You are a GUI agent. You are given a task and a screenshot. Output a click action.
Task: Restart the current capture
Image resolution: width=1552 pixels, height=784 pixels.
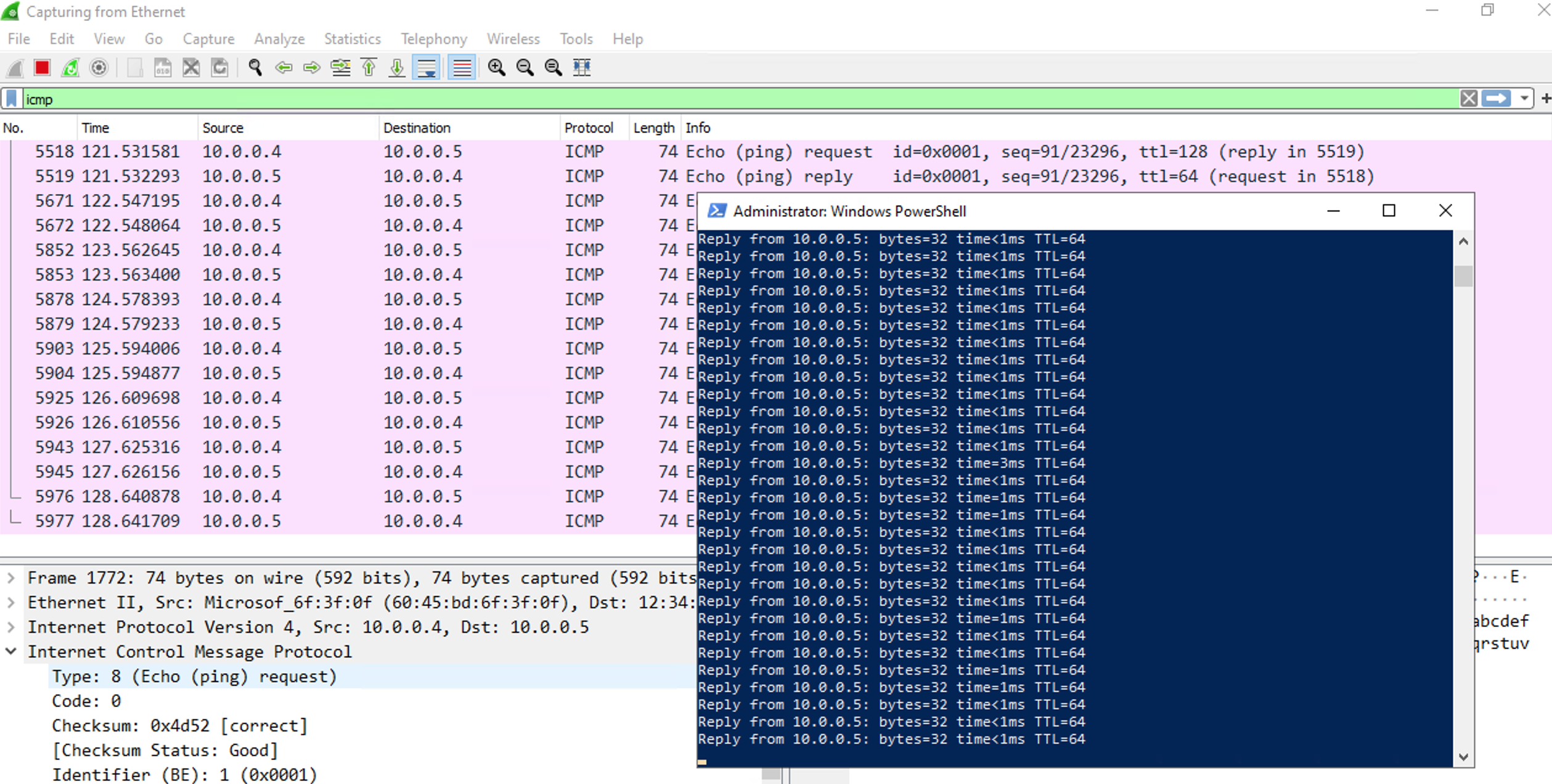pos(70,68)
